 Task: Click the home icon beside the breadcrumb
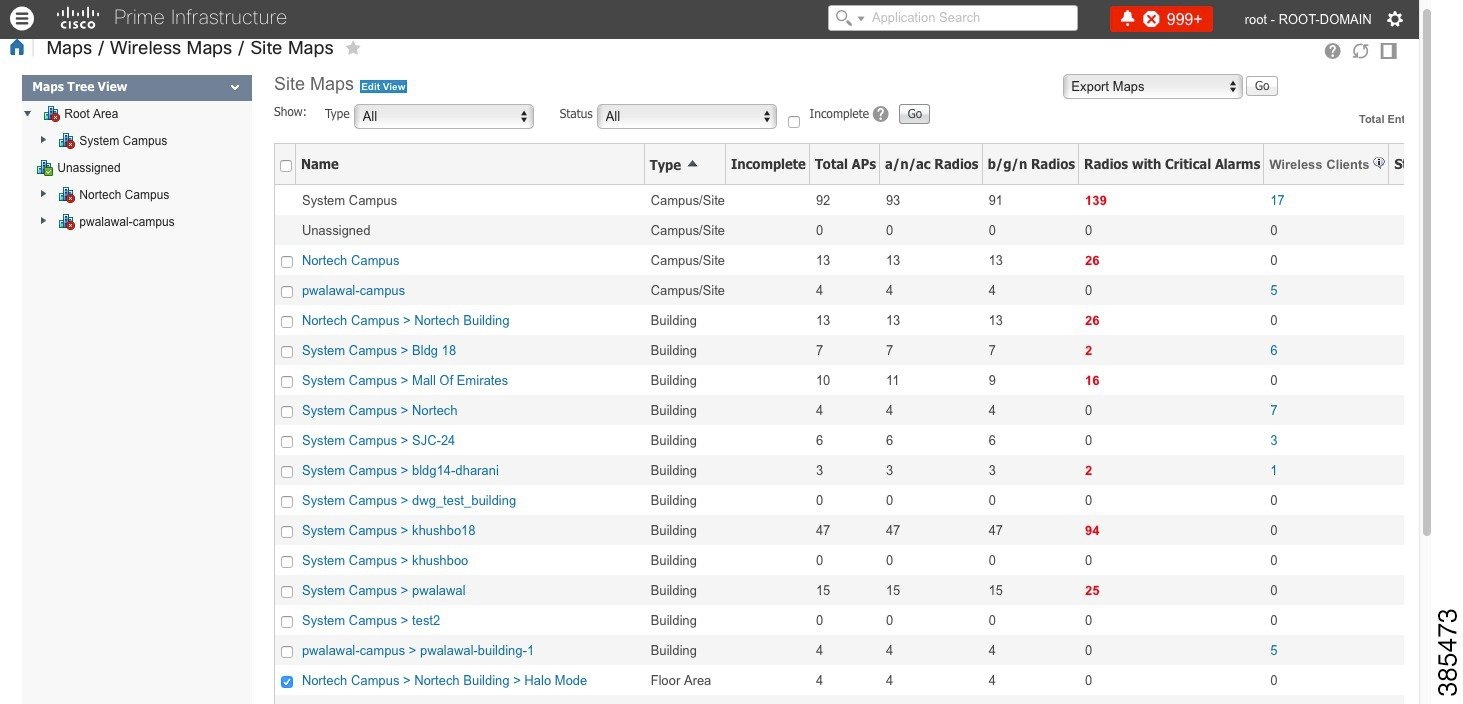pyautogui.click(x=16, y=47)
